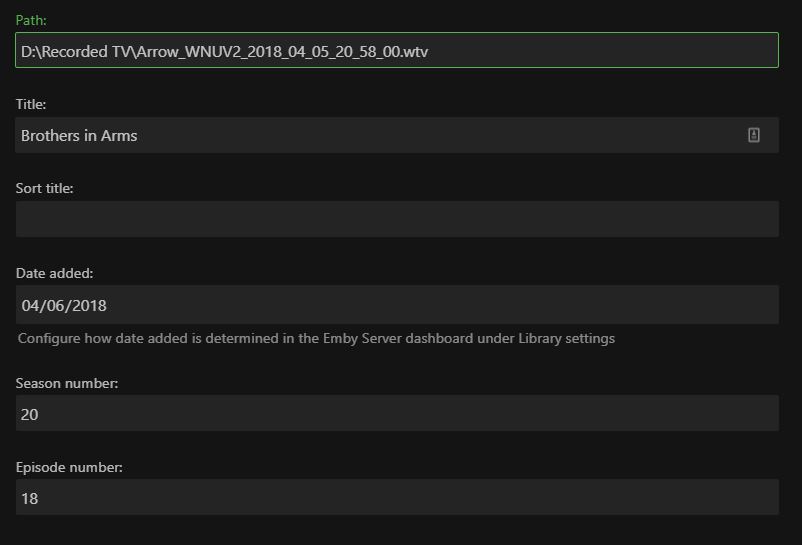Click the year '2018' in Date added
The width and height of the screenshot is (802, 545).
point(89,305)
